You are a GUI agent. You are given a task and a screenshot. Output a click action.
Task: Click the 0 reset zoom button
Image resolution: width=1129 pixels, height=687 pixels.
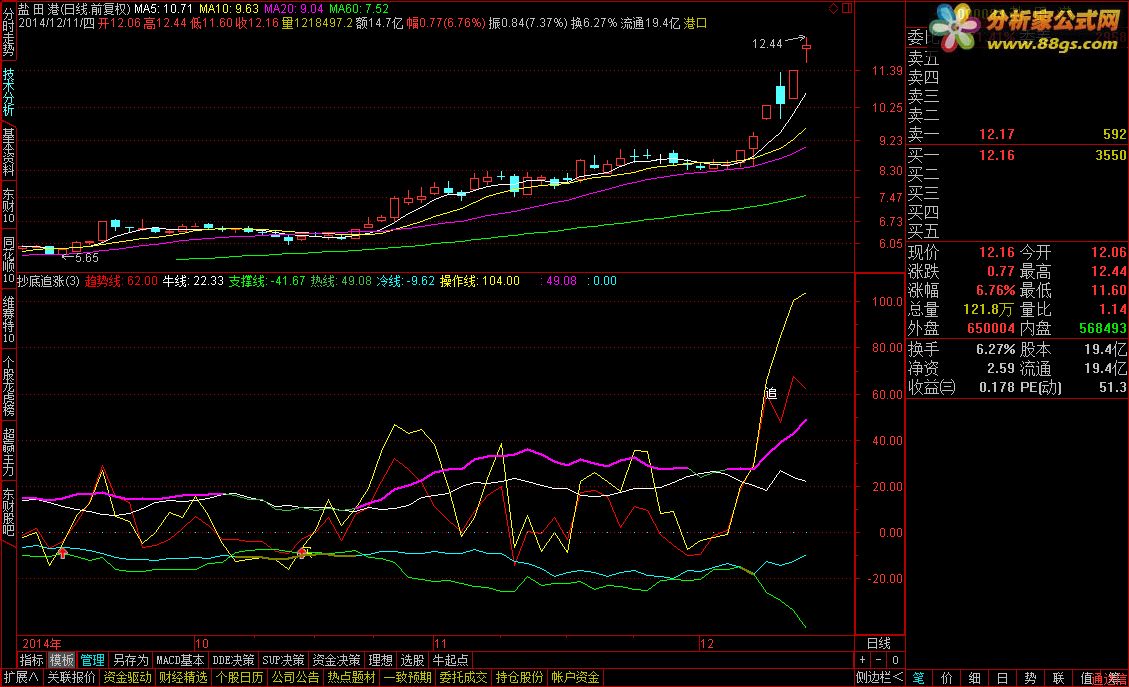click(x=895, y=660)
